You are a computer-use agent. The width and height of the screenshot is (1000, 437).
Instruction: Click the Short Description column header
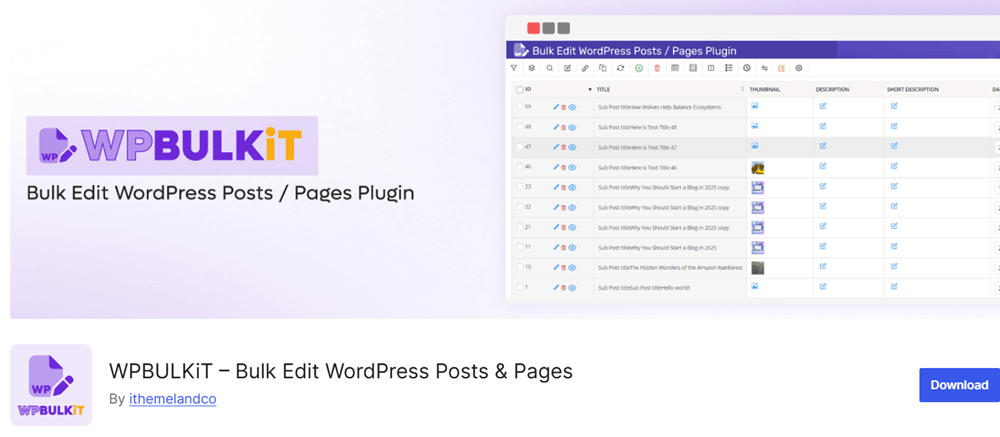coord(912,90)
